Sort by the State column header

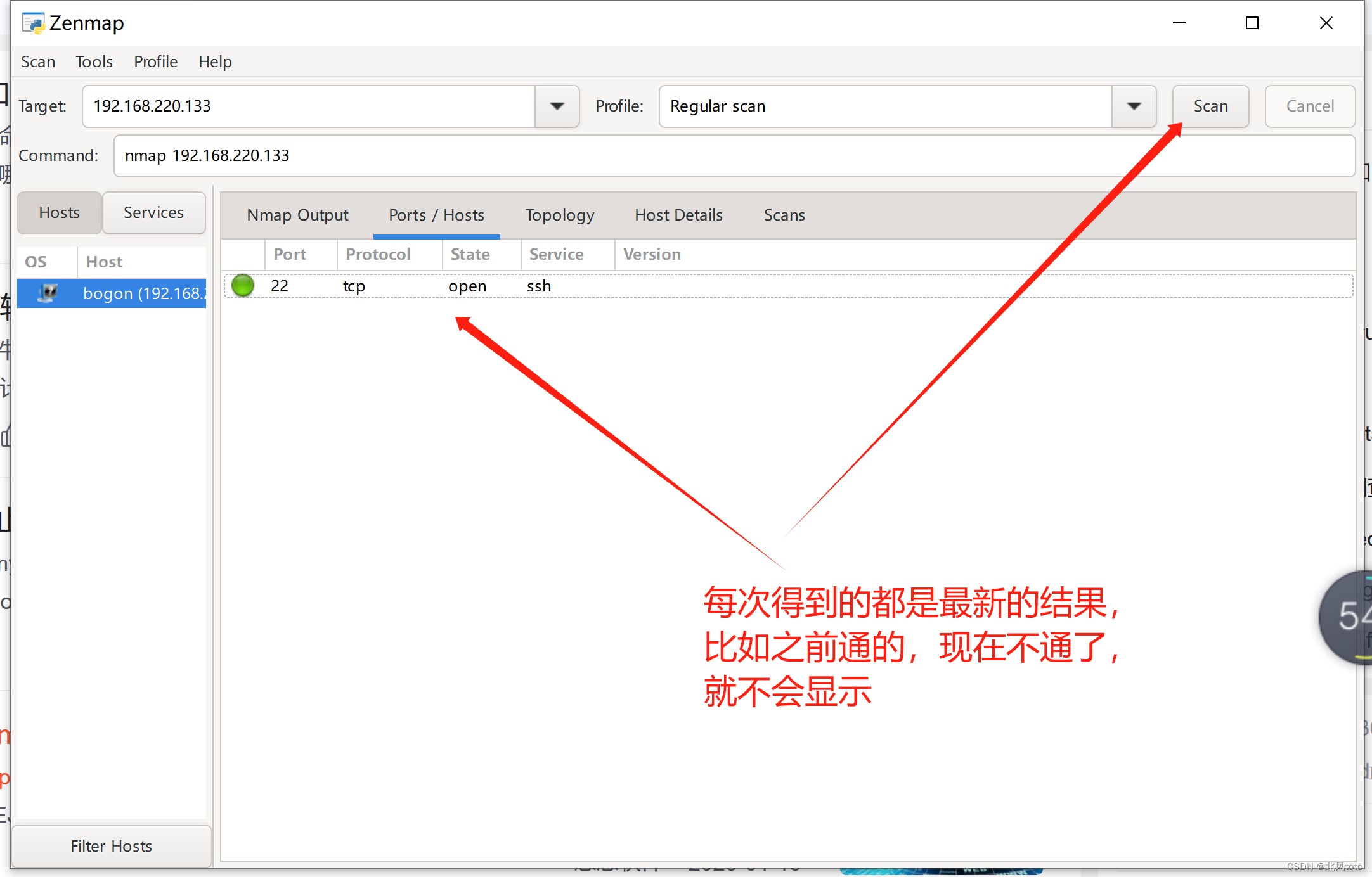(x=481, y=255)
